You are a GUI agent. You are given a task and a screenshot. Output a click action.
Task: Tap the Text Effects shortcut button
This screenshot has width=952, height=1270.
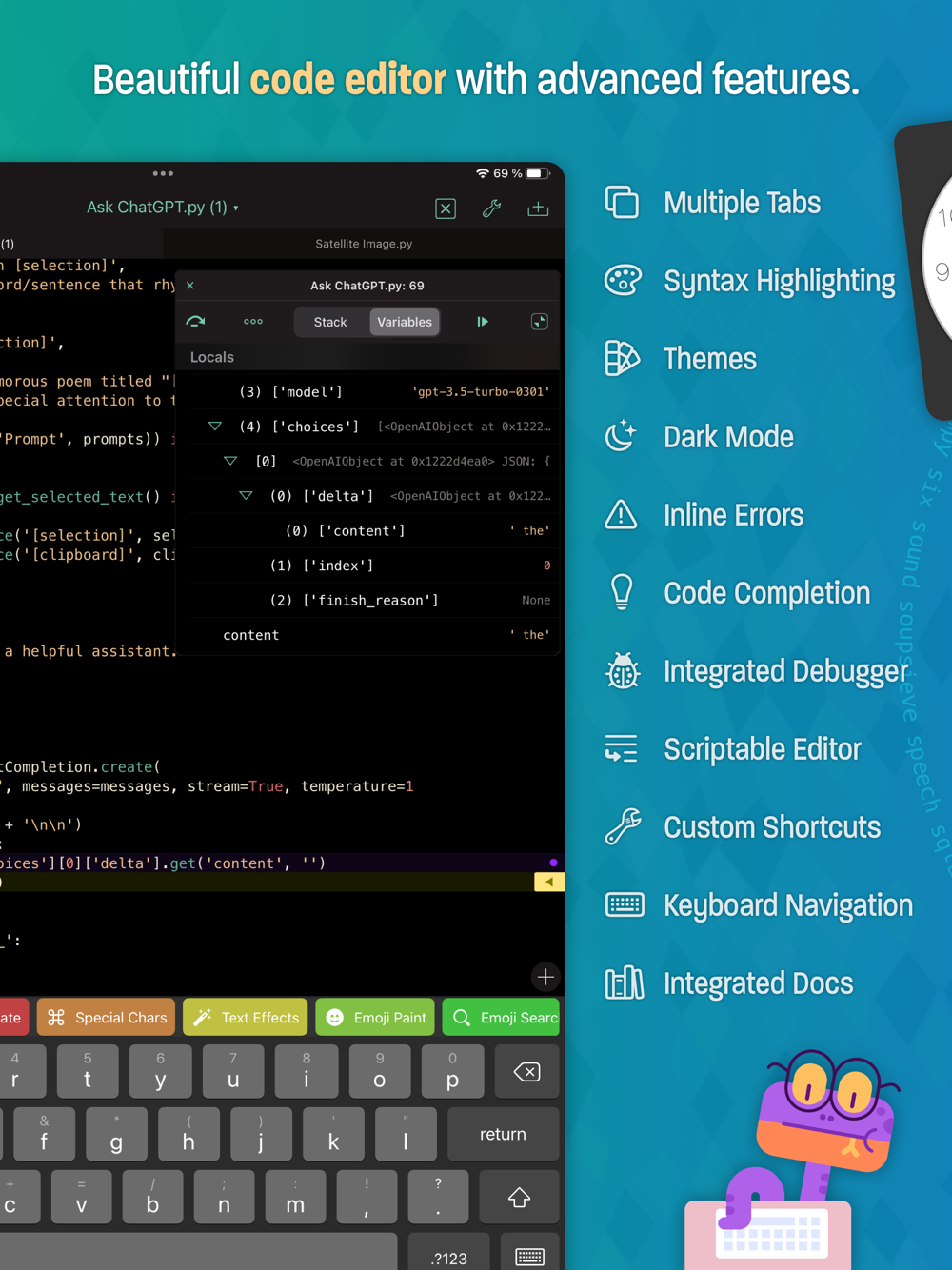[246, 1017]
